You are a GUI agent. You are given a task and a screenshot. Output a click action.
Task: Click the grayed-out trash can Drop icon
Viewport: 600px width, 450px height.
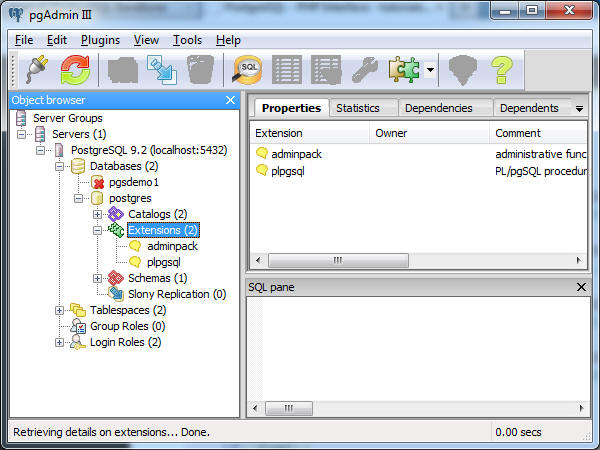[201, 70]
